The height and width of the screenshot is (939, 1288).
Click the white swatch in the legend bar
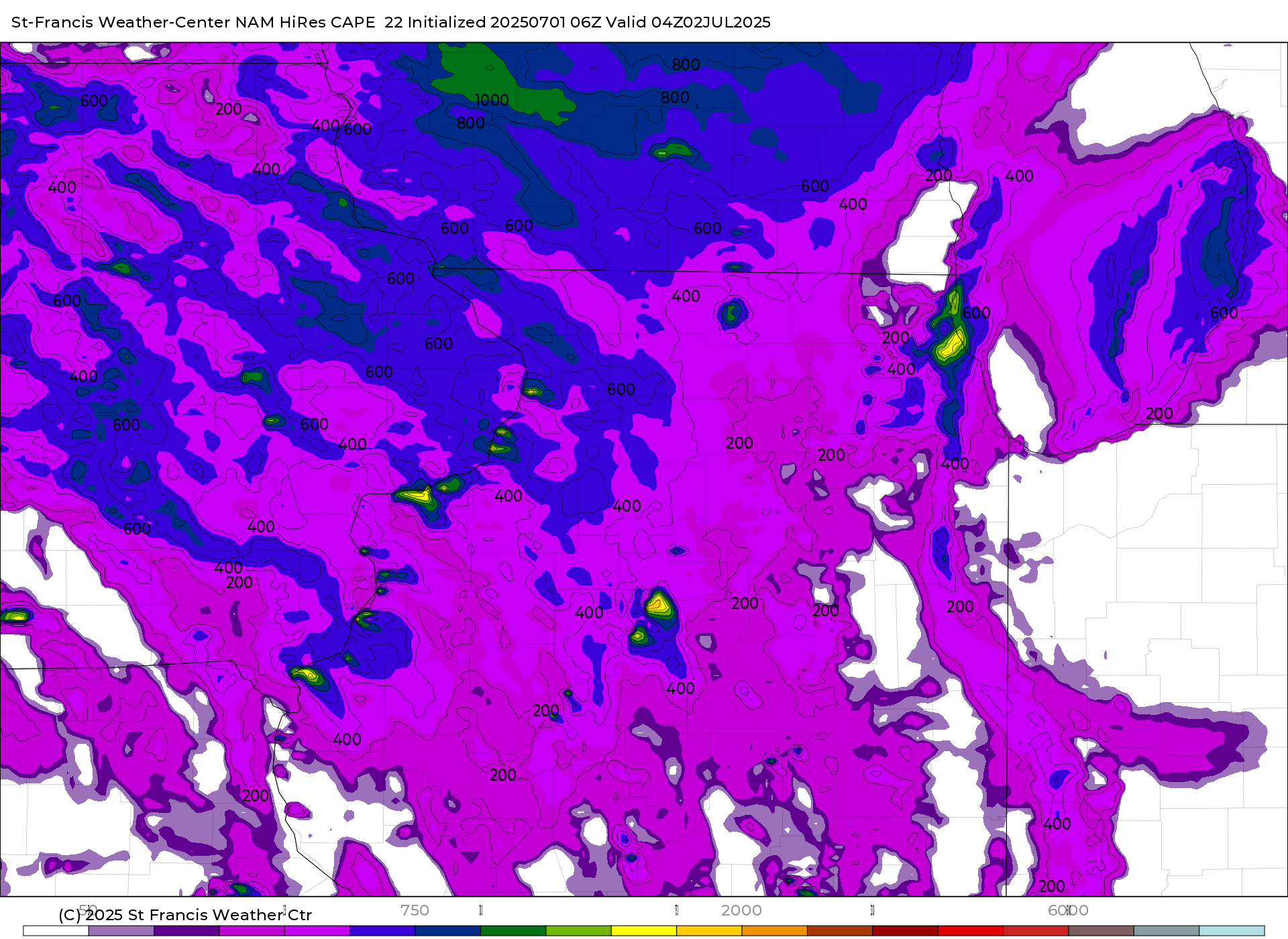[x=56, y=931]
